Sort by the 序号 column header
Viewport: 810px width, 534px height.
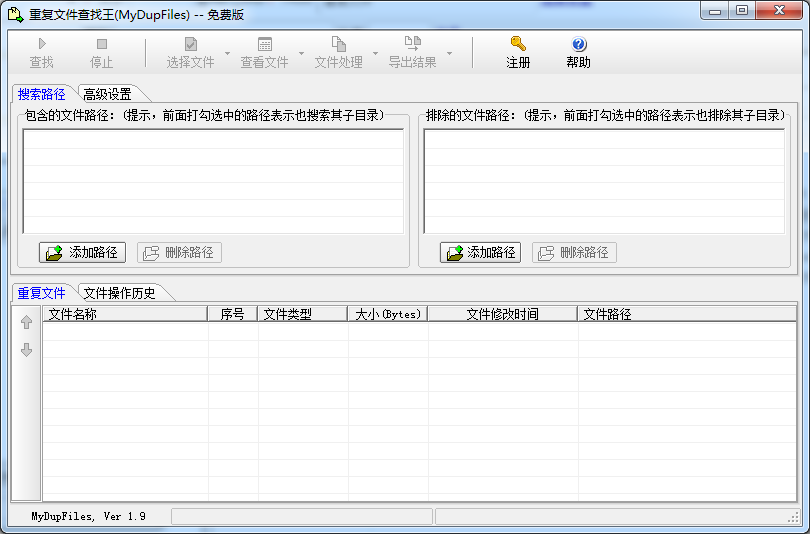232,314
